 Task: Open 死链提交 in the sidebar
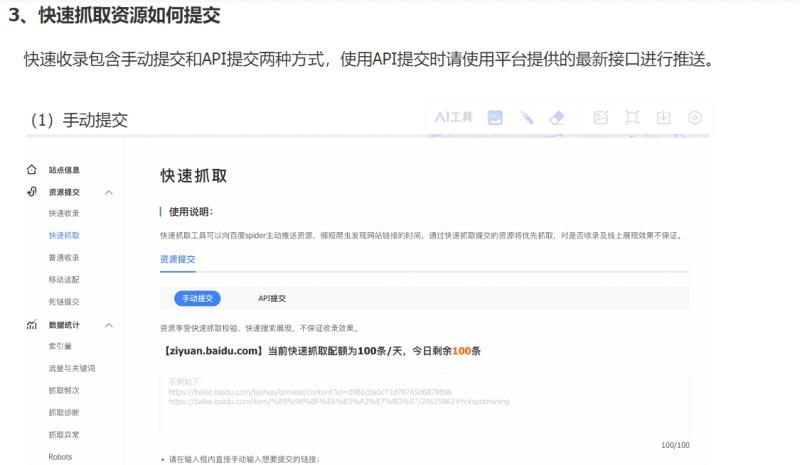64,302
